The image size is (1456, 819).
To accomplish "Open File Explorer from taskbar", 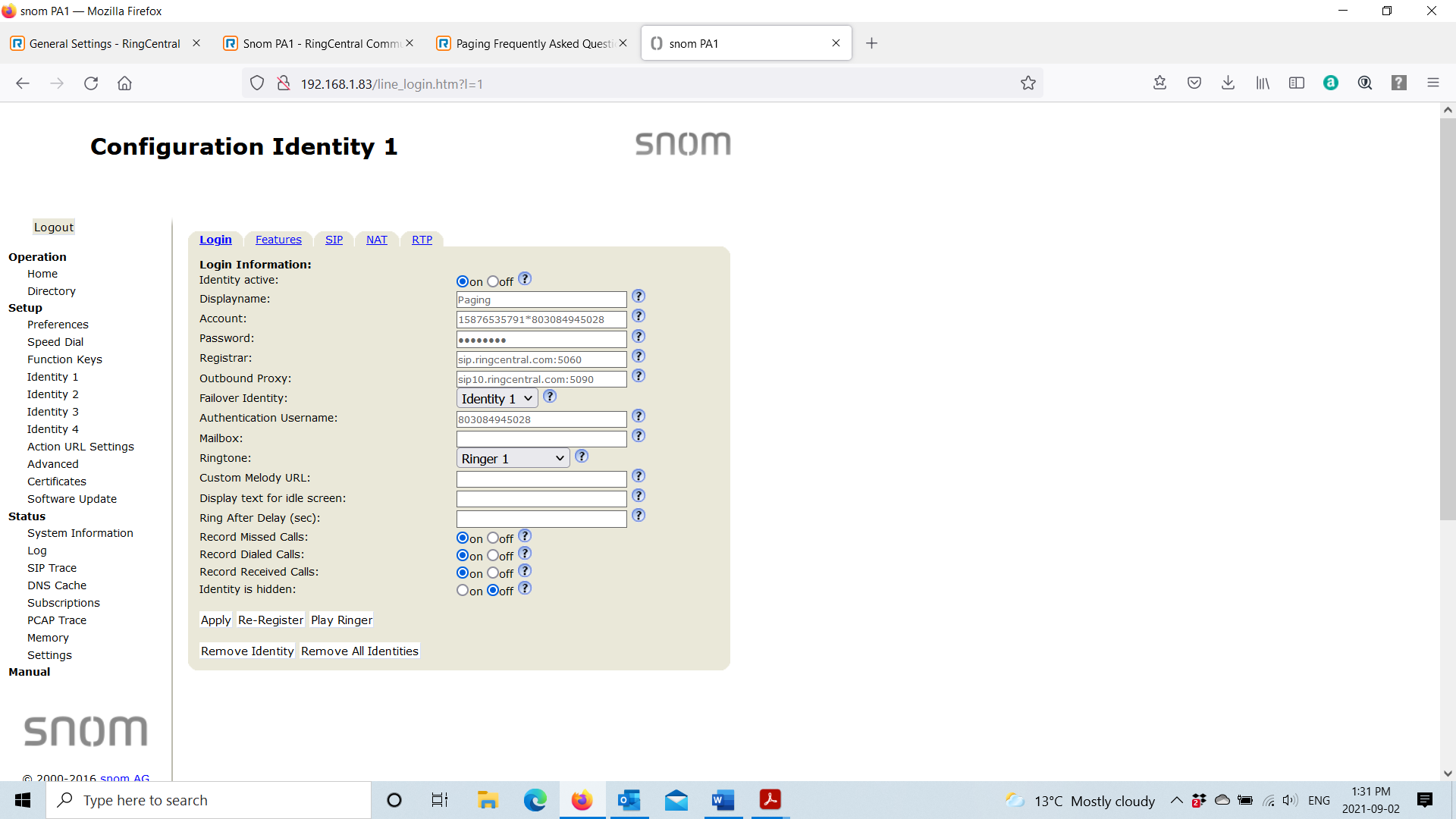I will pos(487,800).
